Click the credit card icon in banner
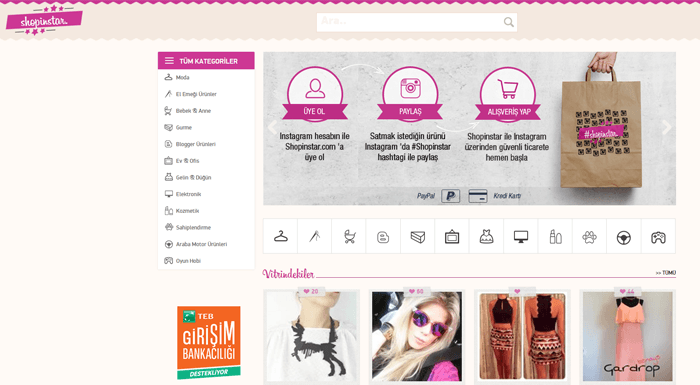Viewport: 700px width, 385px height. [478, 196]
